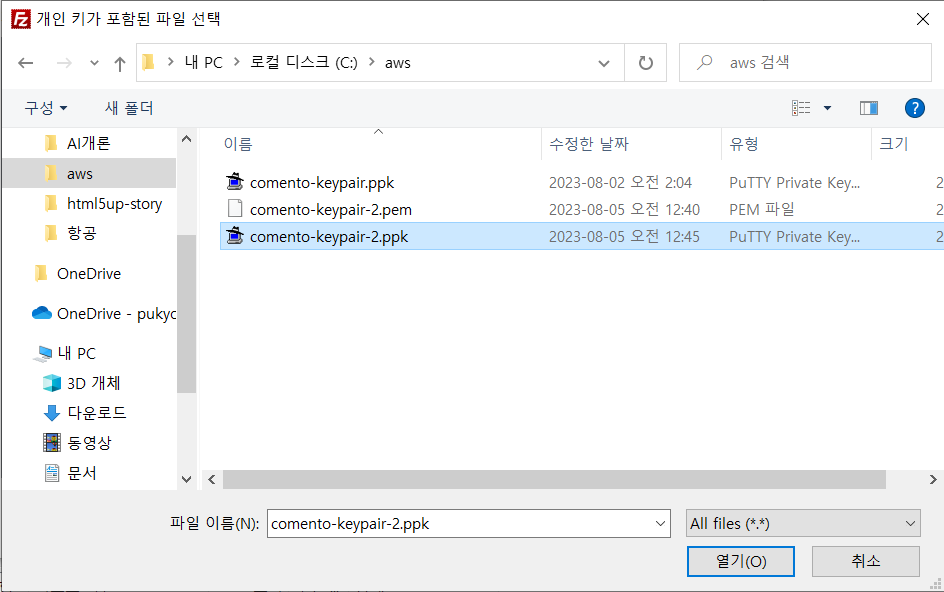Image resolution: width=944 pixels, height=592 pixels.
Task: Go back with the left arrow button
Action: click(25, 63)
